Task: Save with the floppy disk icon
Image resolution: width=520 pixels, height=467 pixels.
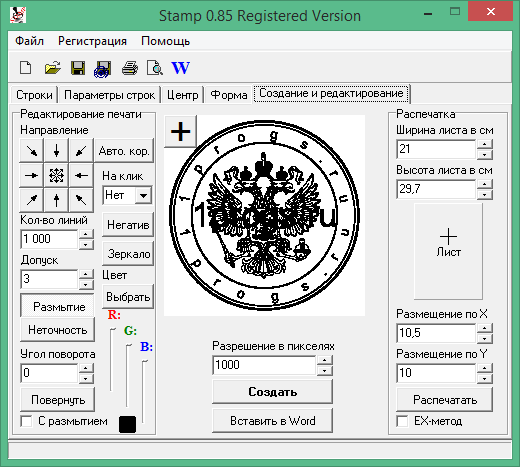Action: pos(78,68)
